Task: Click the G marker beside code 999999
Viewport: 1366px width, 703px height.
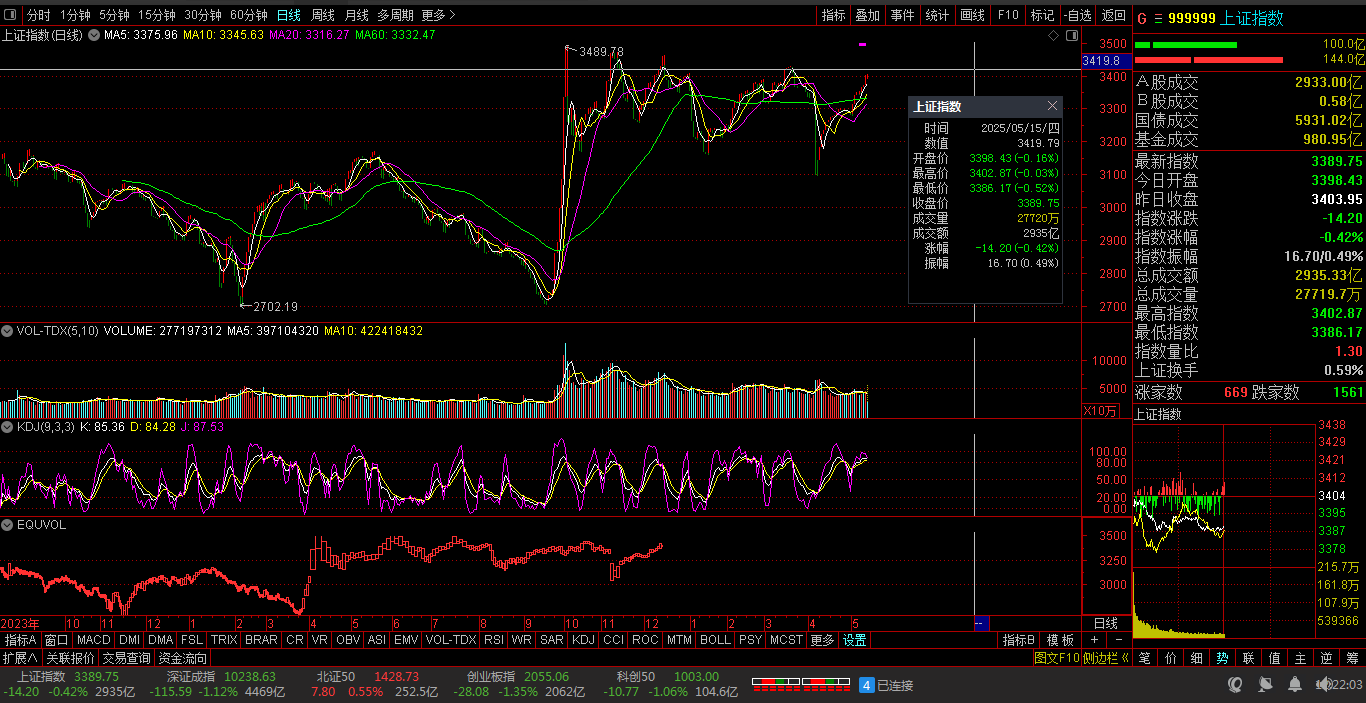Action: tap(1142, 18)
